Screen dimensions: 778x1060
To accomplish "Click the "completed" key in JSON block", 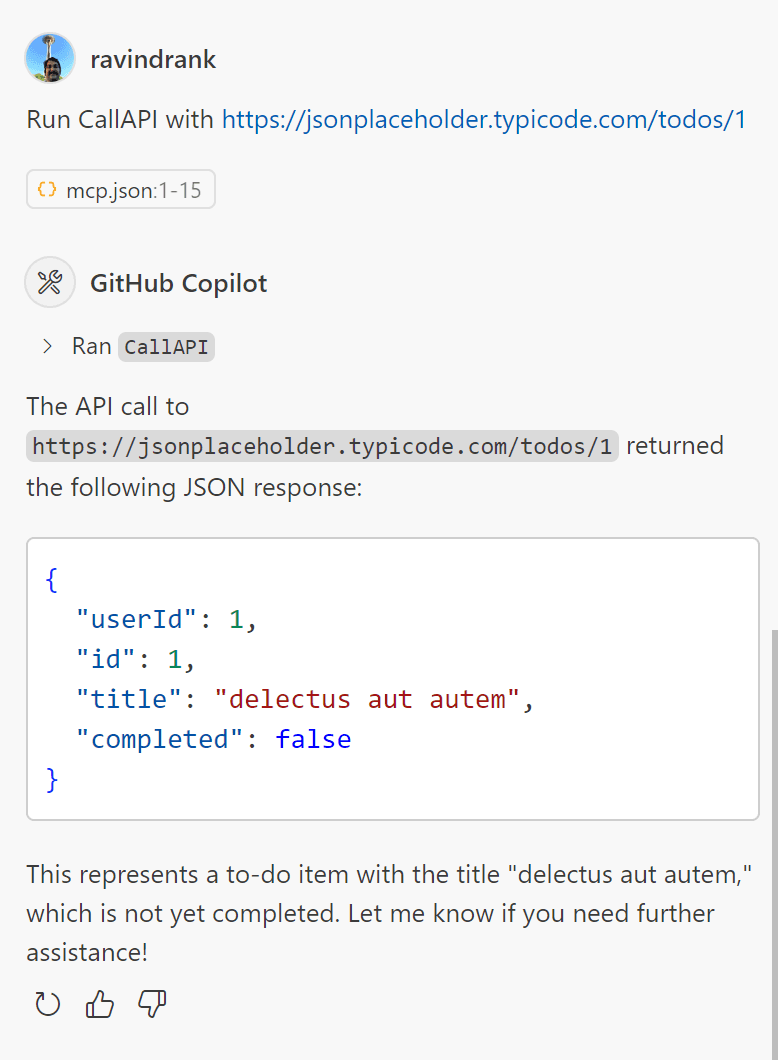I will 160,739.
